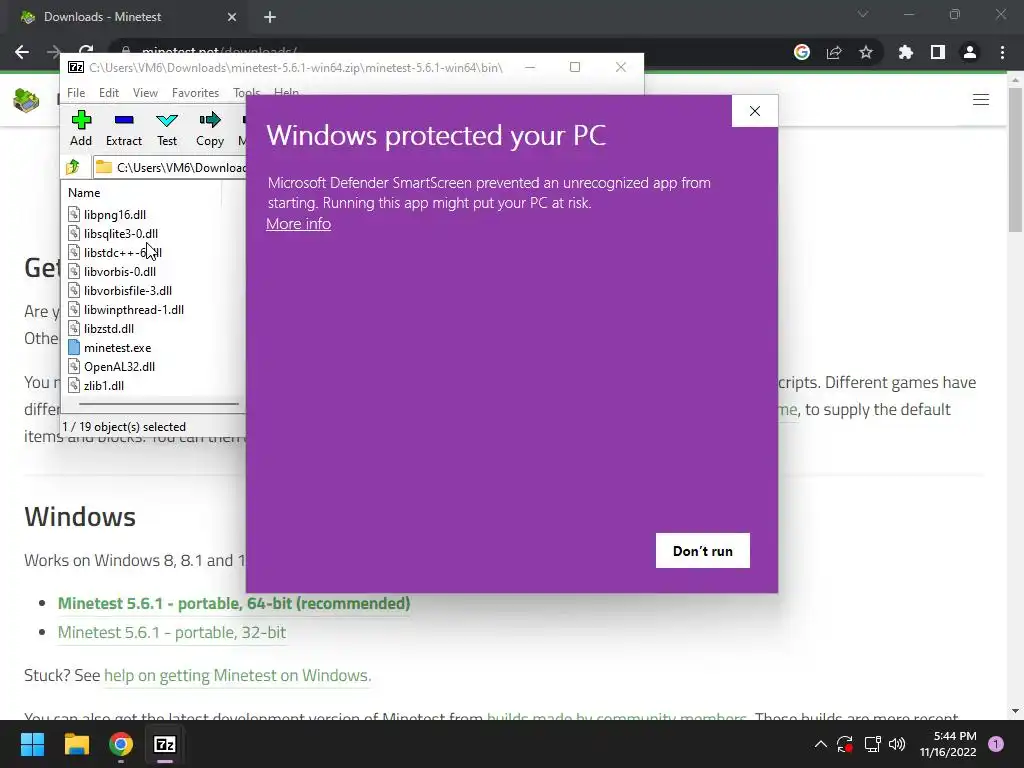1024x768 pixels.
Task: Click the Chrome back arrow
Action: [22, 52]
